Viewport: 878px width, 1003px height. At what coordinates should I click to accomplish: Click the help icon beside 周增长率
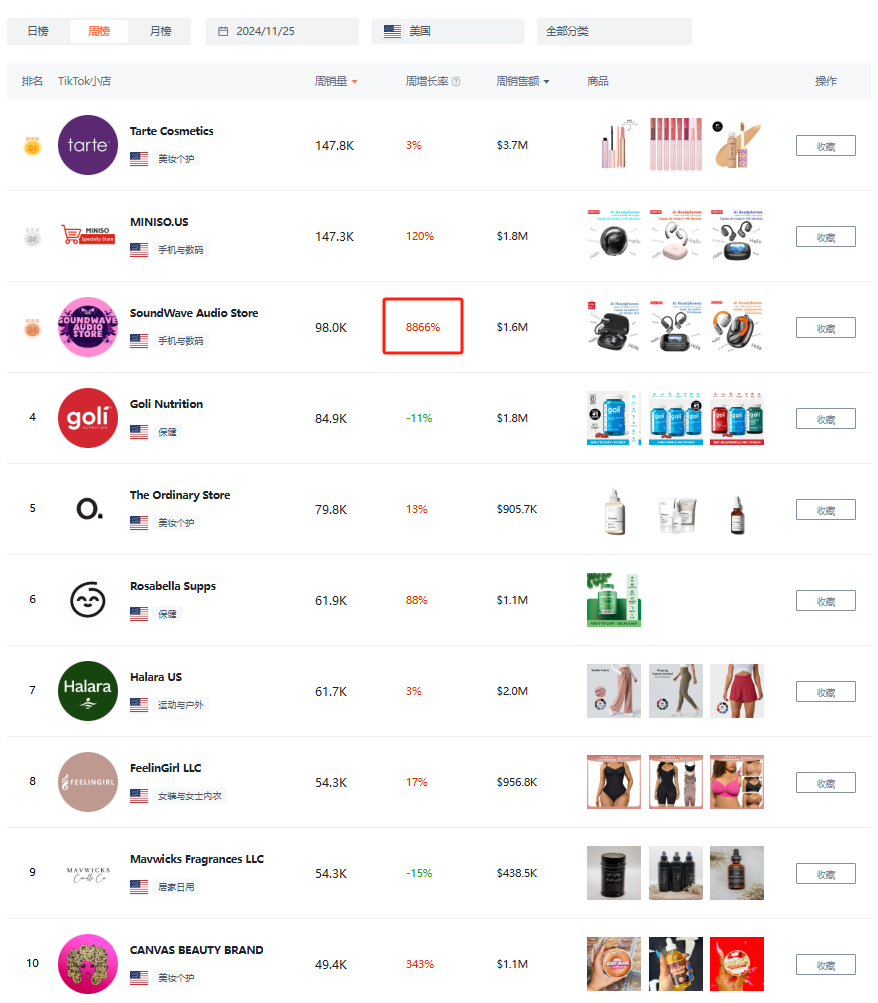click(x=456, y=81)
